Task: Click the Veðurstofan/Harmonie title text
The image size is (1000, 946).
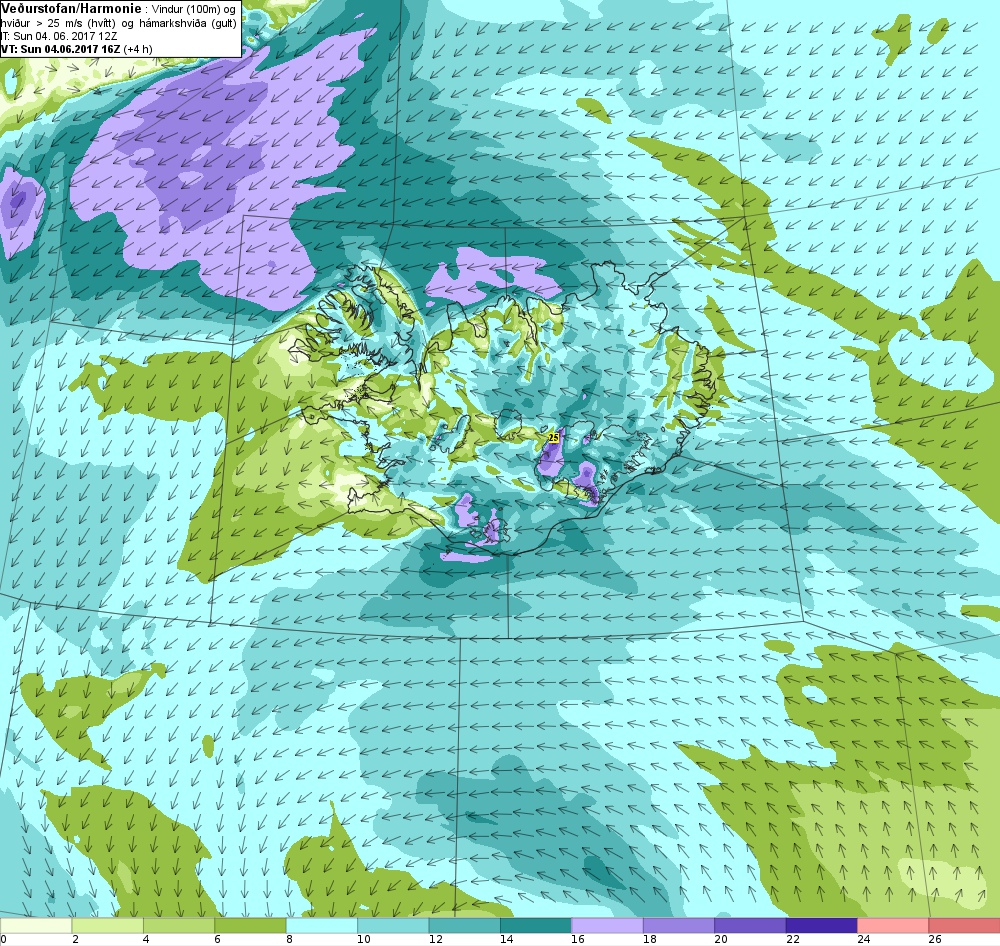Action: 71,9
